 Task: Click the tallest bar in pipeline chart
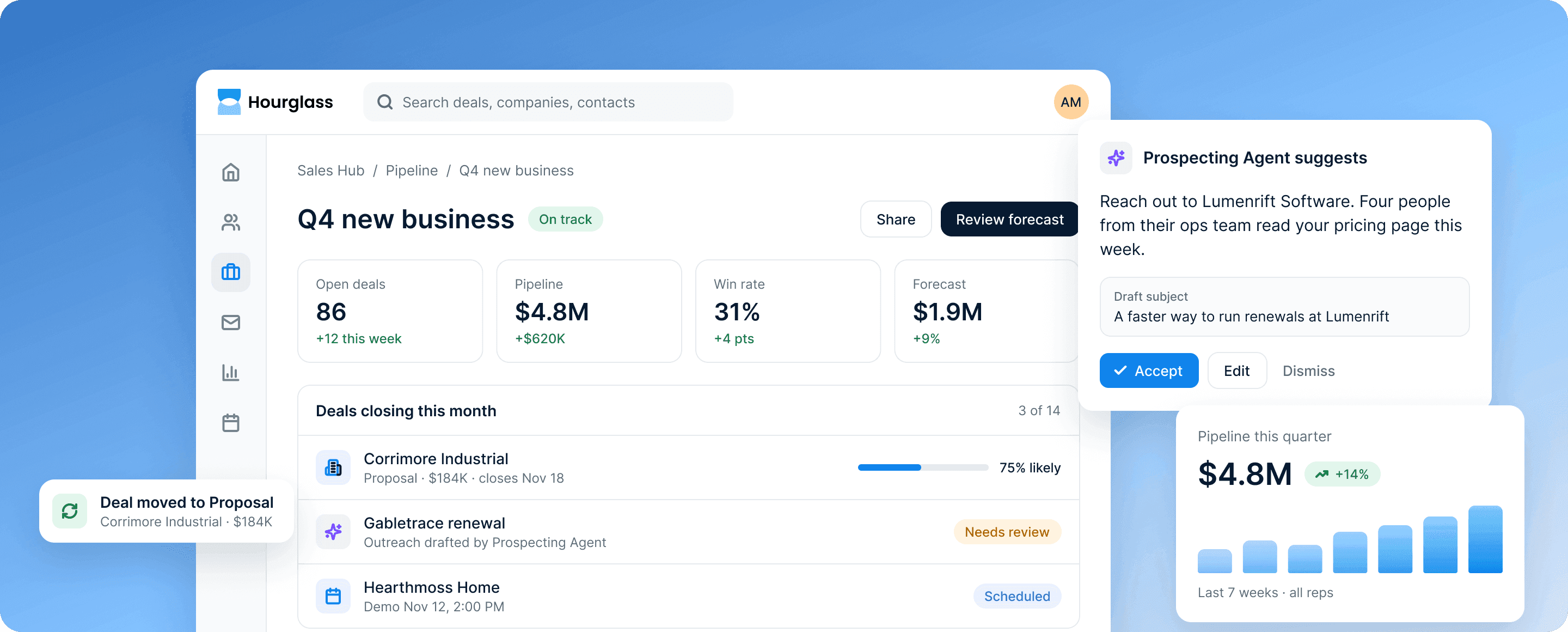[x=1485, y=539]
